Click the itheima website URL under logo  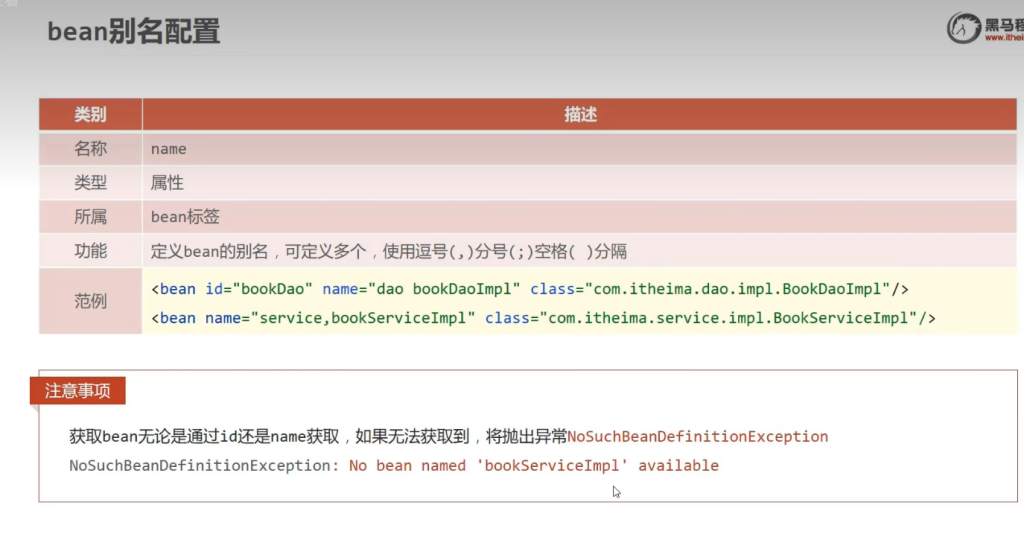(1004, 38)
